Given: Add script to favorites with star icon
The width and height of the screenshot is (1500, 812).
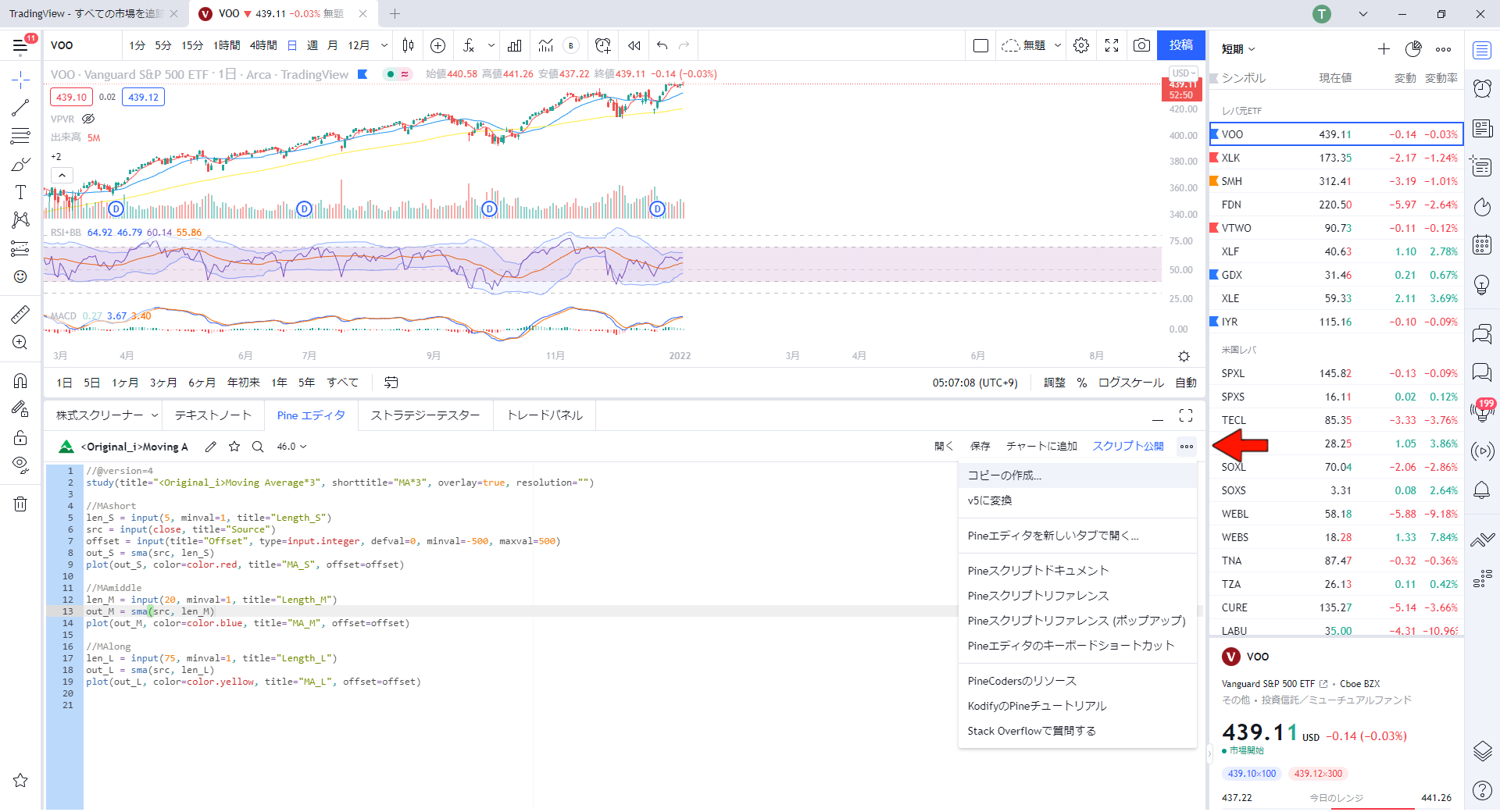Looking at the screenshot, I should (x=234, y=447).
